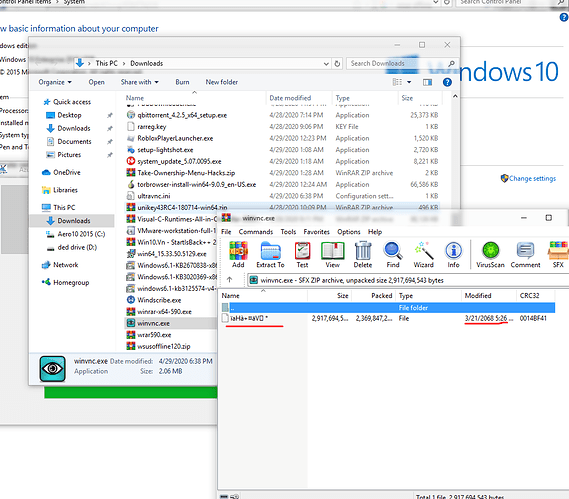Click the SFX toolbar icon
The height and width of the screenshot is (499, 569).
click(558, 255)
